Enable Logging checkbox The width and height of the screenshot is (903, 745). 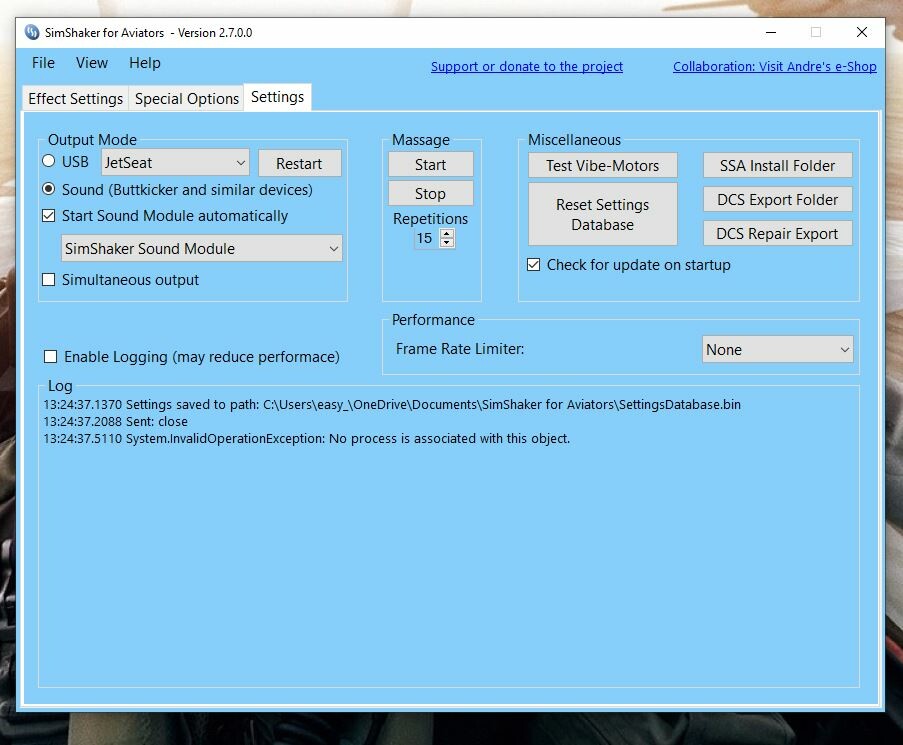(x=51, y=357)
